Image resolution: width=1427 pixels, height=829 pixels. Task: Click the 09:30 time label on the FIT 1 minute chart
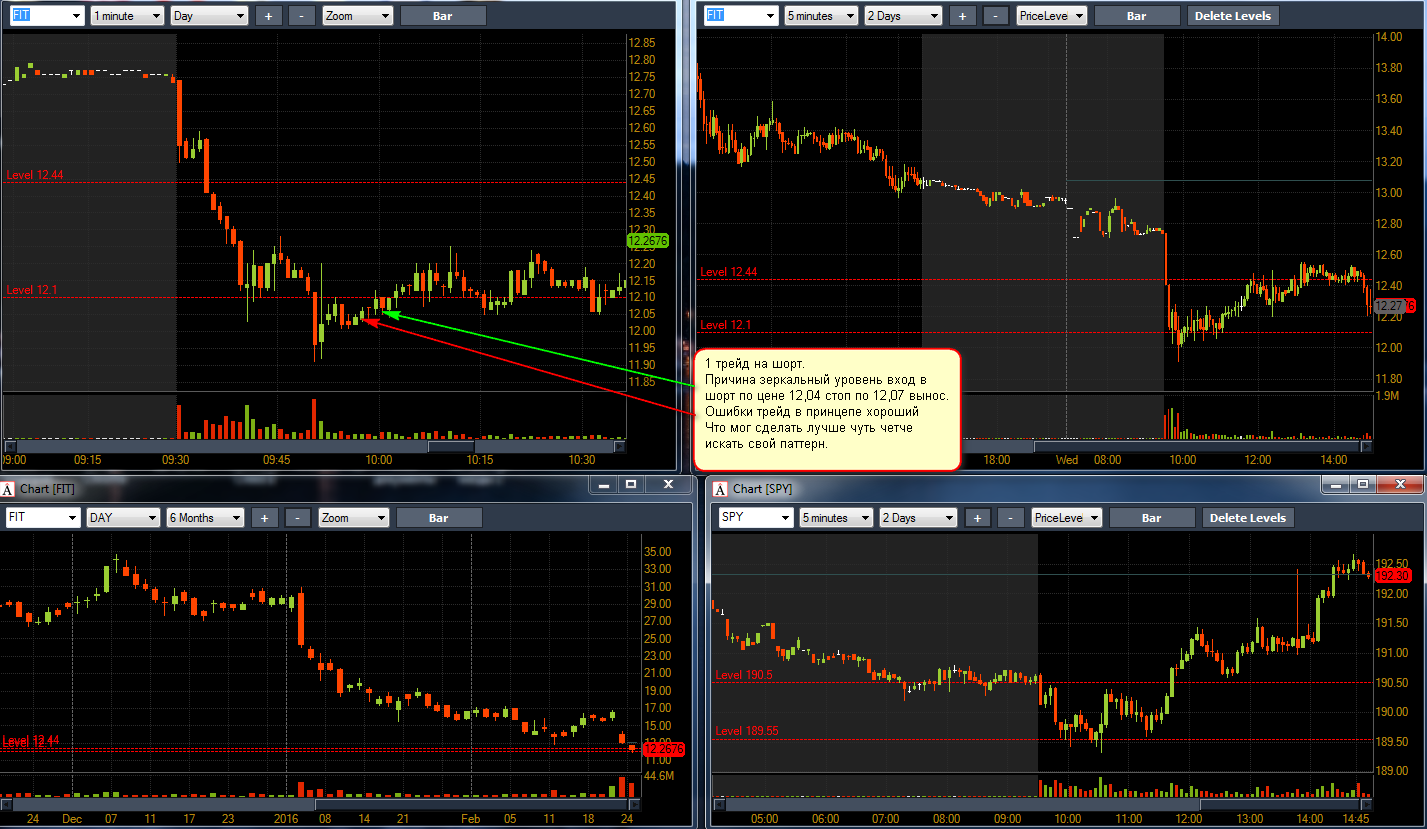pos(175,460)
